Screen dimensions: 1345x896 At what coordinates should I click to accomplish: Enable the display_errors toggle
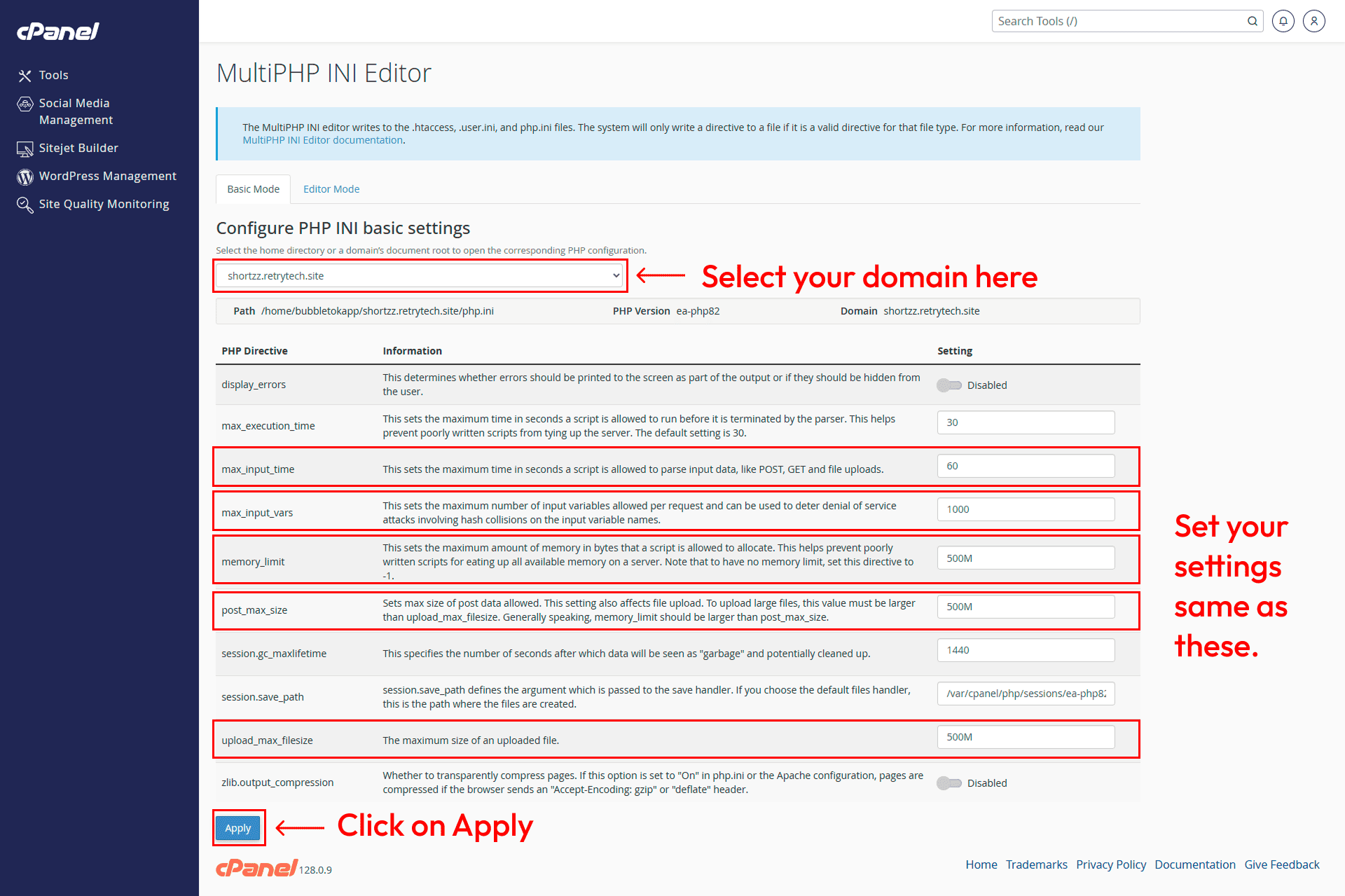point(949,385)
